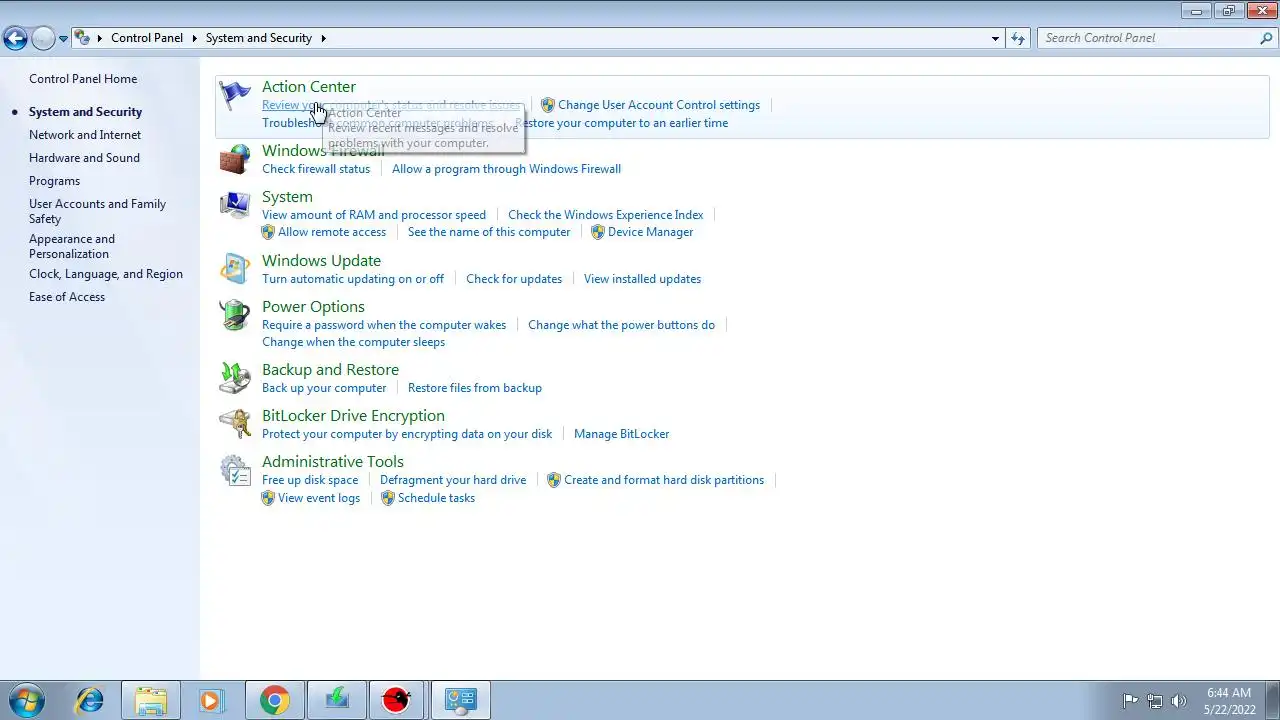Click Check the Windows Experience Index
Screen dimensions: 1280x720
point(605,215)
